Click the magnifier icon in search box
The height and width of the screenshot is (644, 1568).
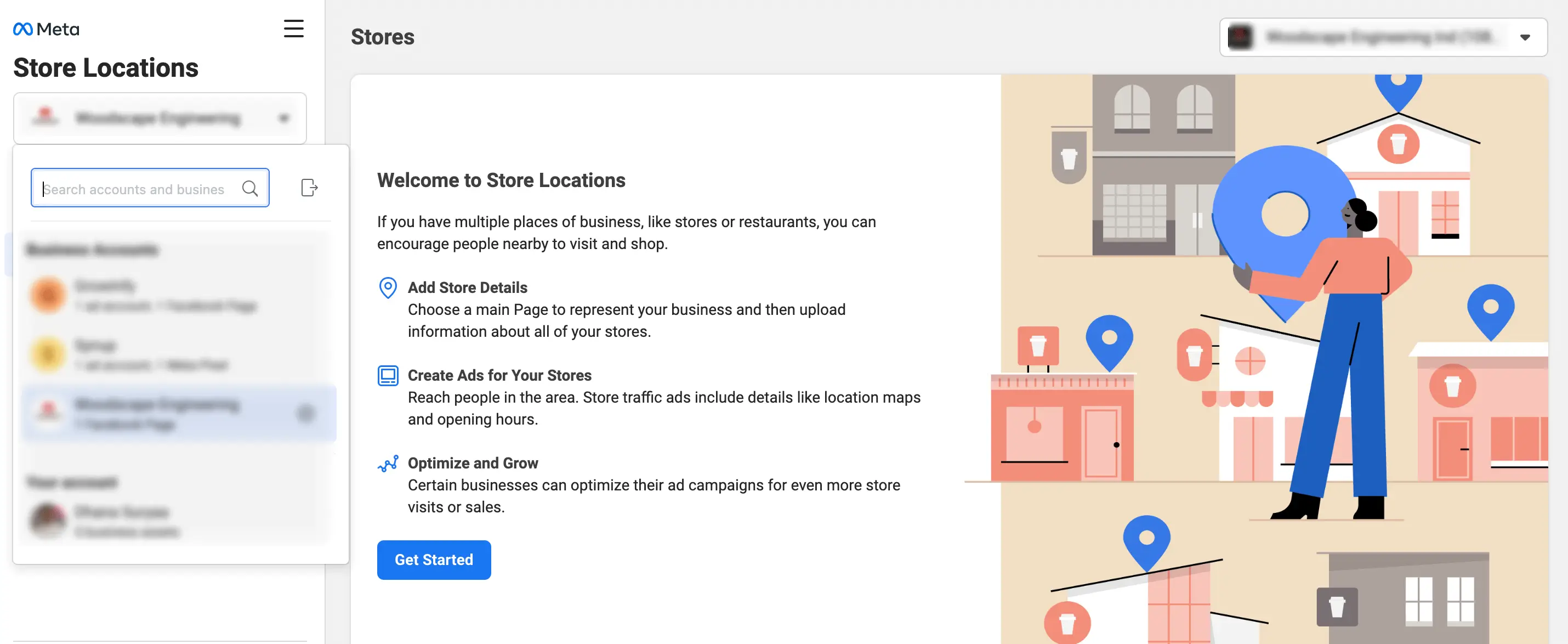[249, 188]
